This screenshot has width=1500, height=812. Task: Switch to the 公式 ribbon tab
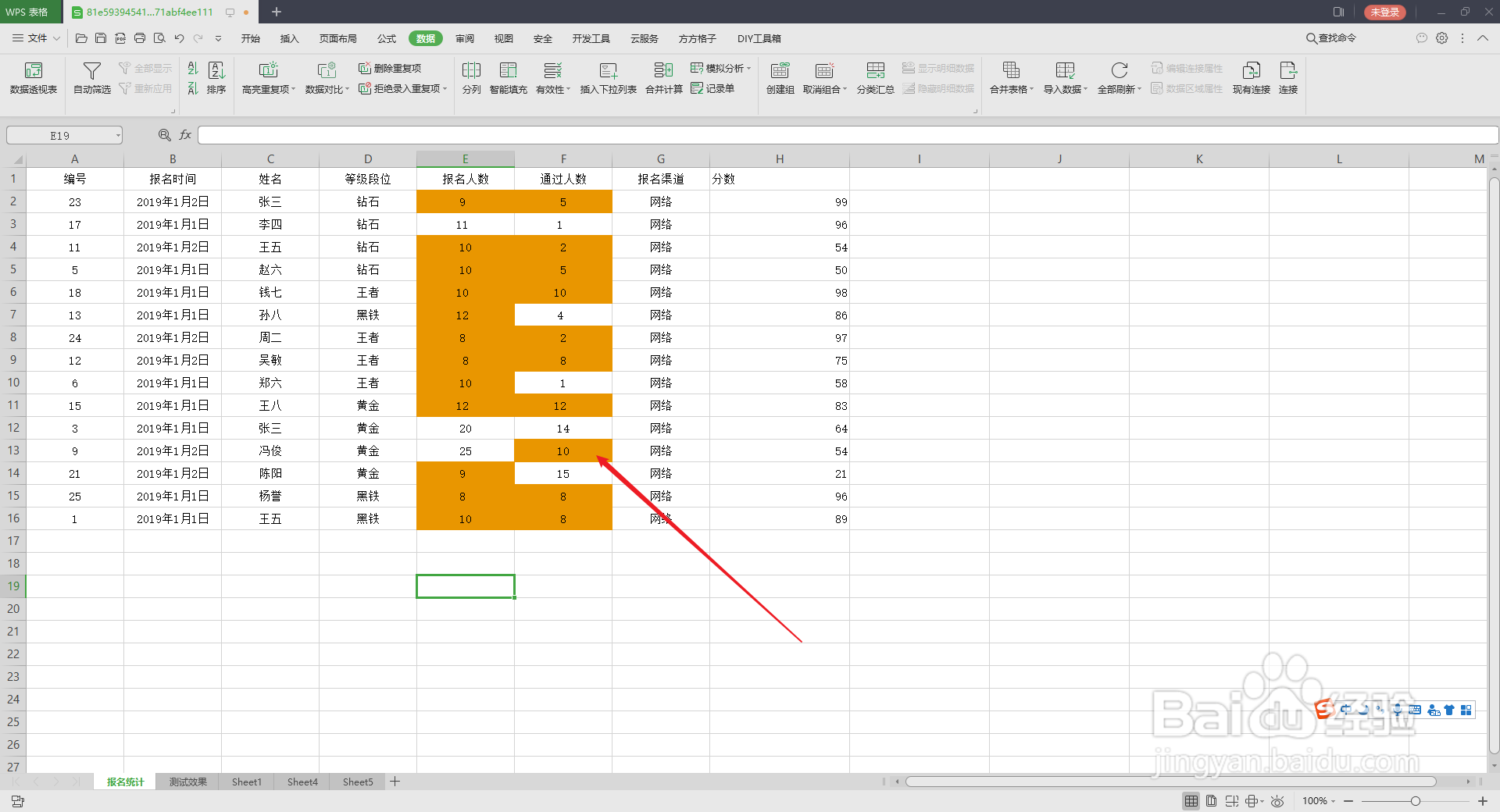click(387, 38)
